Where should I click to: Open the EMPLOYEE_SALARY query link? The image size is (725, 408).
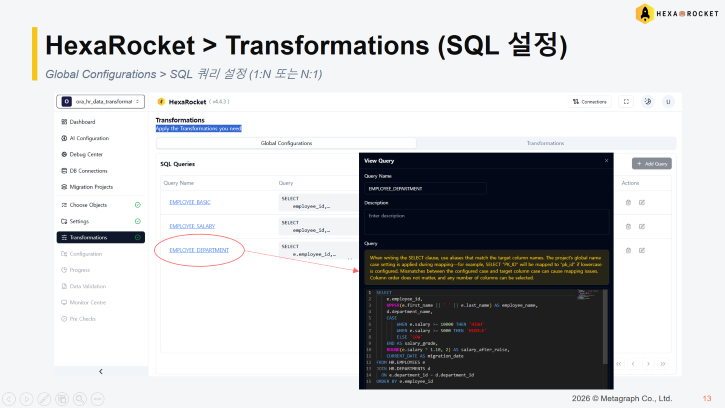(x=192, y=226)
